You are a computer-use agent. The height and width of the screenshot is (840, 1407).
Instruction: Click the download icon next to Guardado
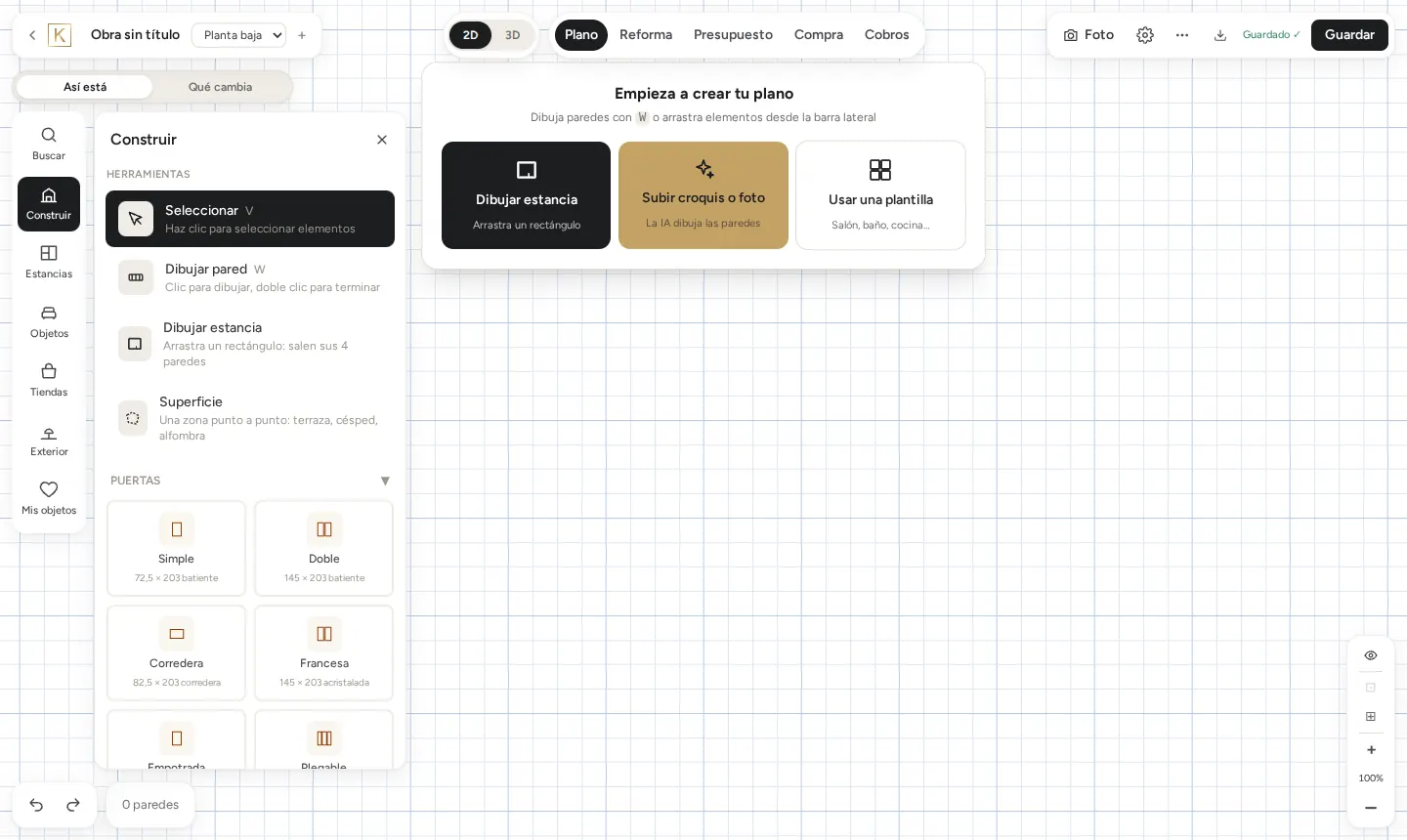pyautogui.click(x=1220, y=35)
